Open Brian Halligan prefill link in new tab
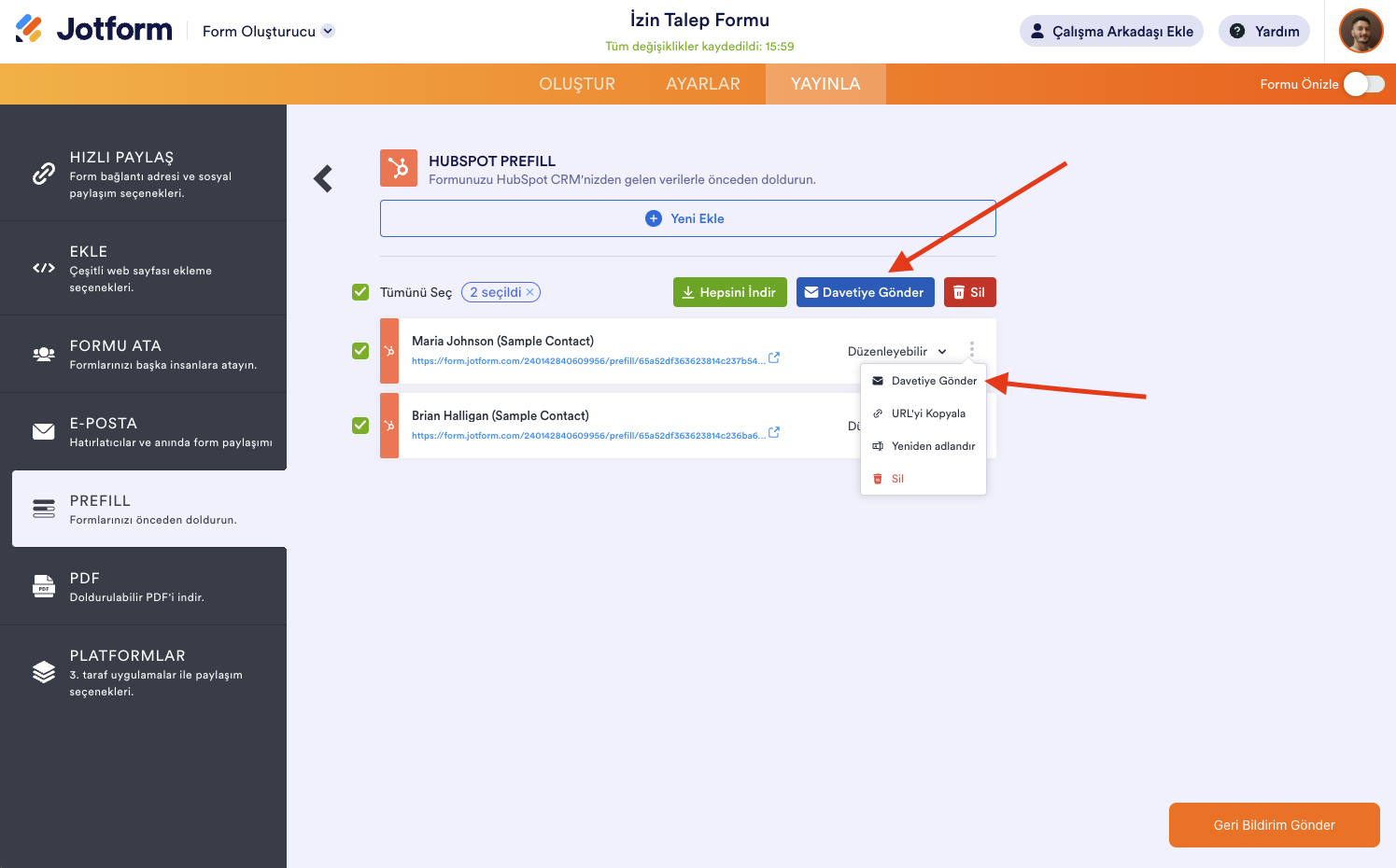The width and height of the screenshot is (1396, 868). point(774,433)
